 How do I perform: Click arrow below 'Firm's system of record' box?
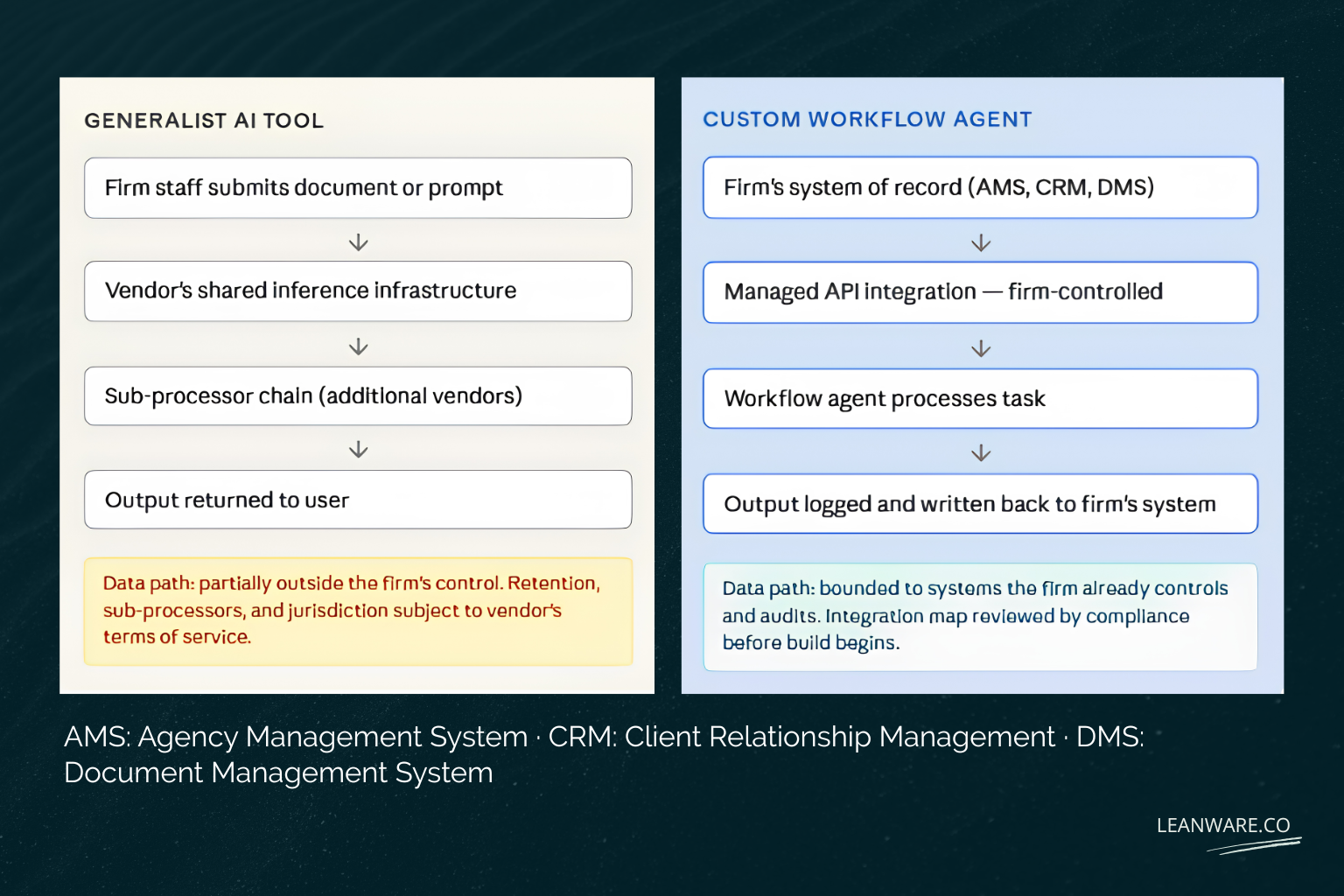pyautogui.click(x=981, y=242)
